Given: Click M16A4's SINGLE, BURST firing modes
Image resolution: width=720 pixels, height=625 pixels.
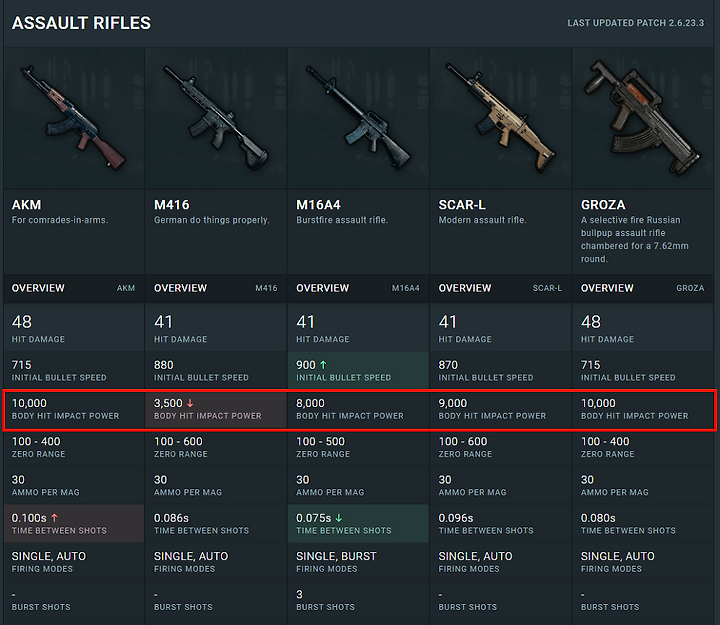Looking at the screenshot, I should coord(336,556).
